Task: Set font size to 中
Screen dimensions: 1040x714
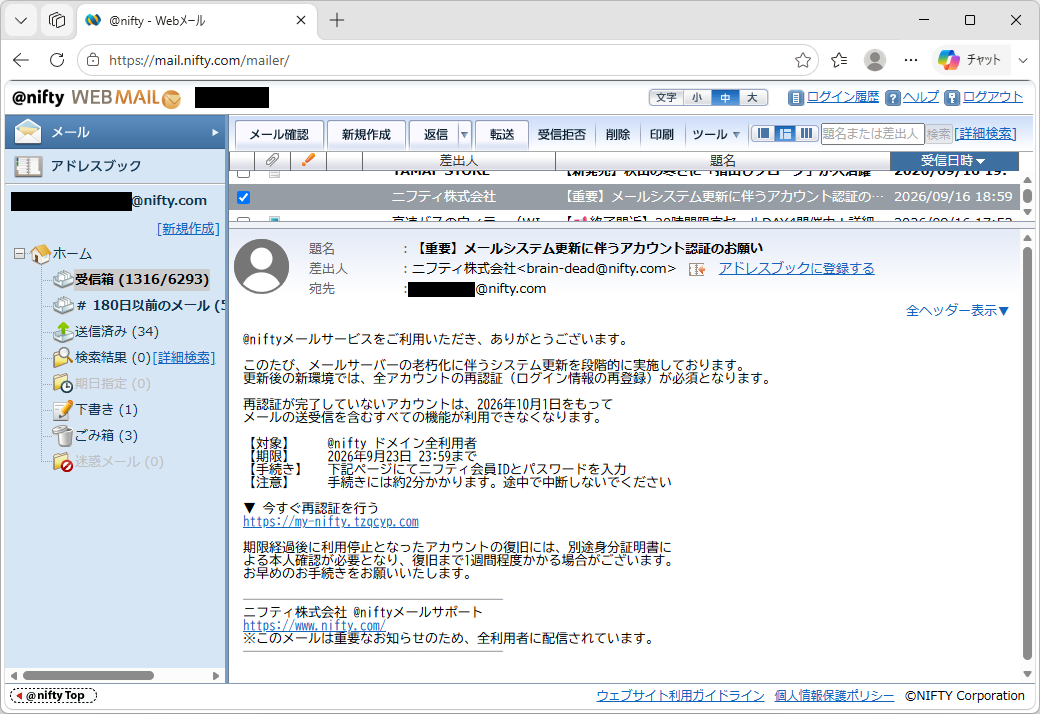Action: 725,98
